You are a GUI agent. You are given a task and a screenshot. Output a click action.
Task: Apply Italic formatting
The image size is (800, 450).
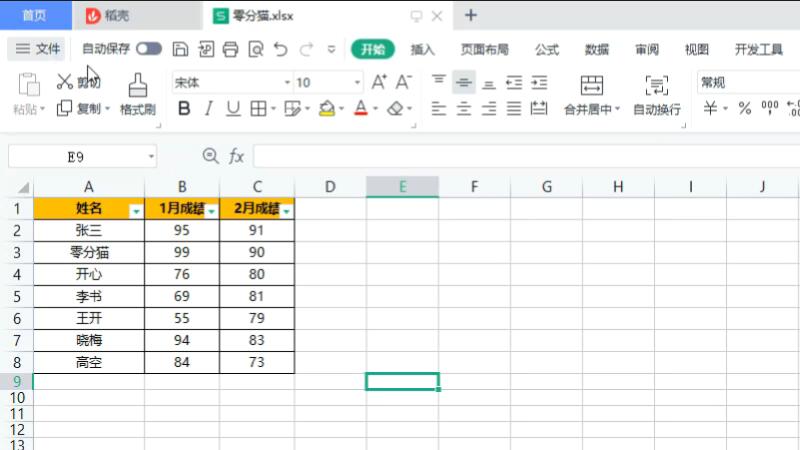(x=209, y=109)
